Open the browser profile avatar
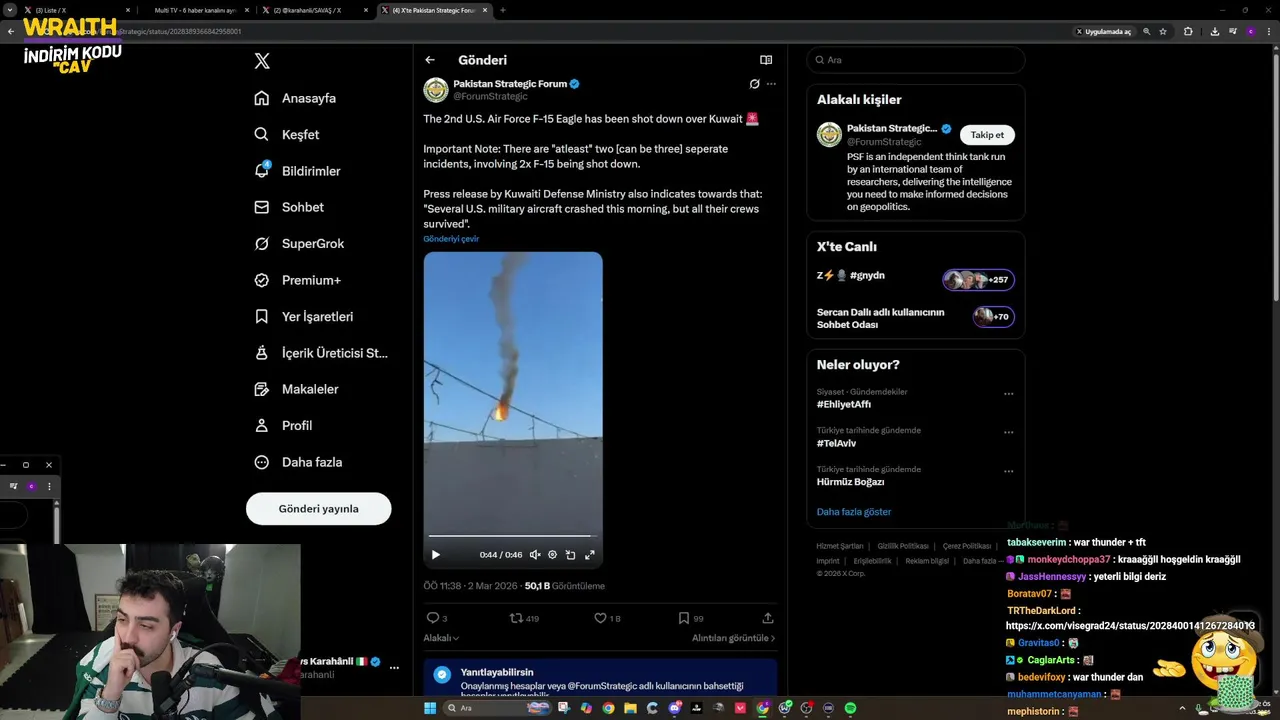 coord(1250,32)
